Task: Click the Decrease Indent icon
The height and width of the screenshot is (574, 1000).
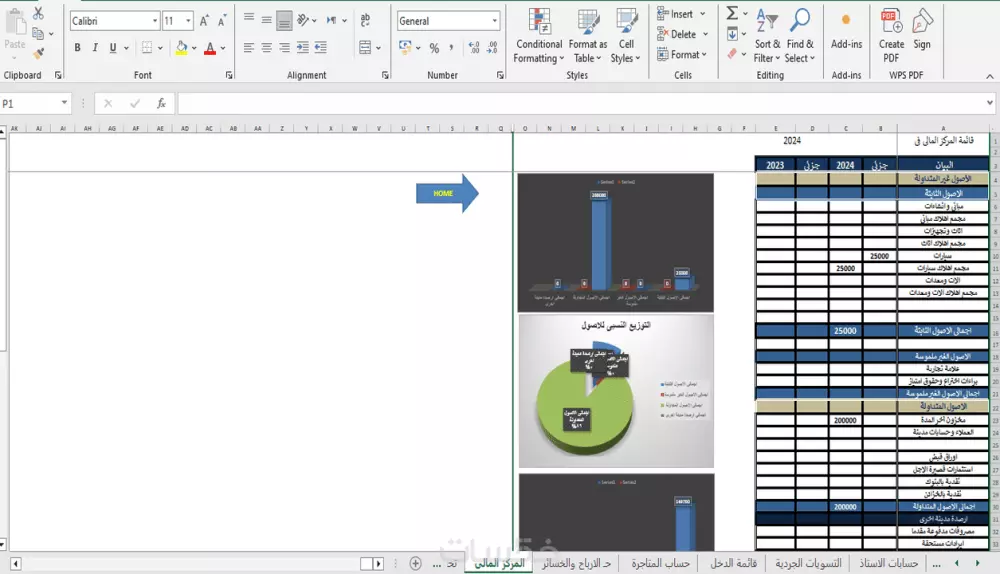Action: 302,47
